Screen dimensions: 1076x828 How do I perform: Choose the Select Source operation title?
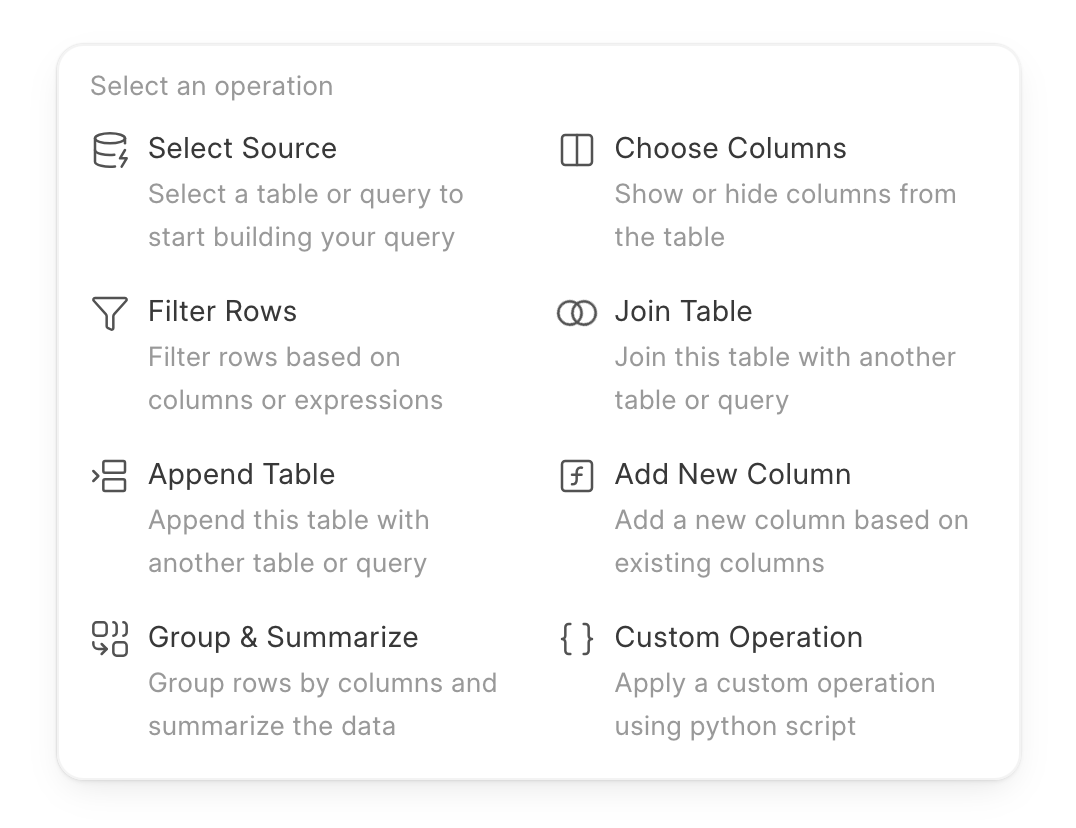242,148
